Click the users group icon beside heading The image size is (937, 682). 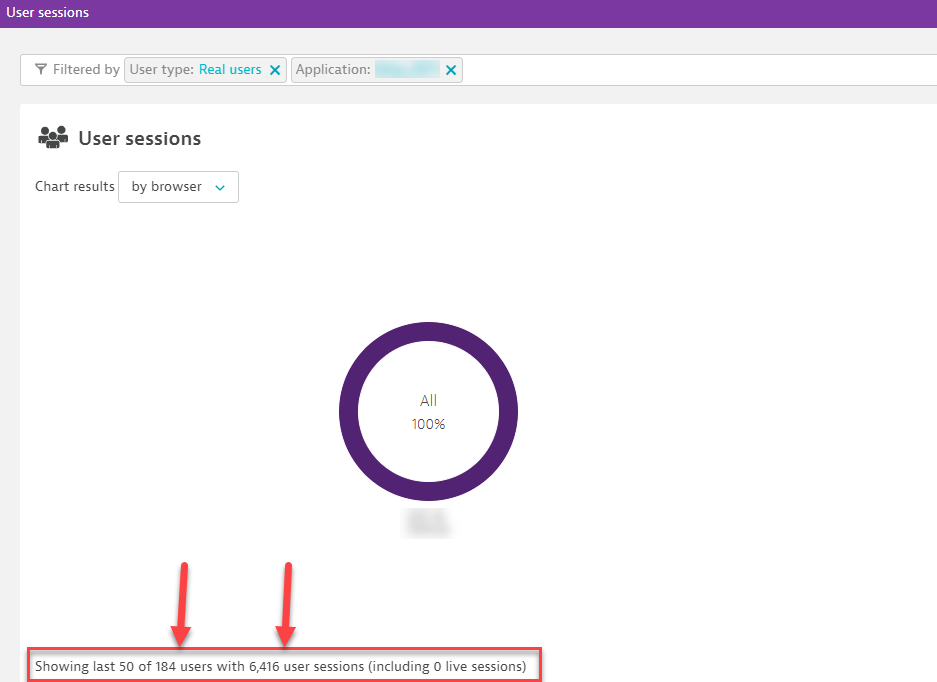pos(53,138)
